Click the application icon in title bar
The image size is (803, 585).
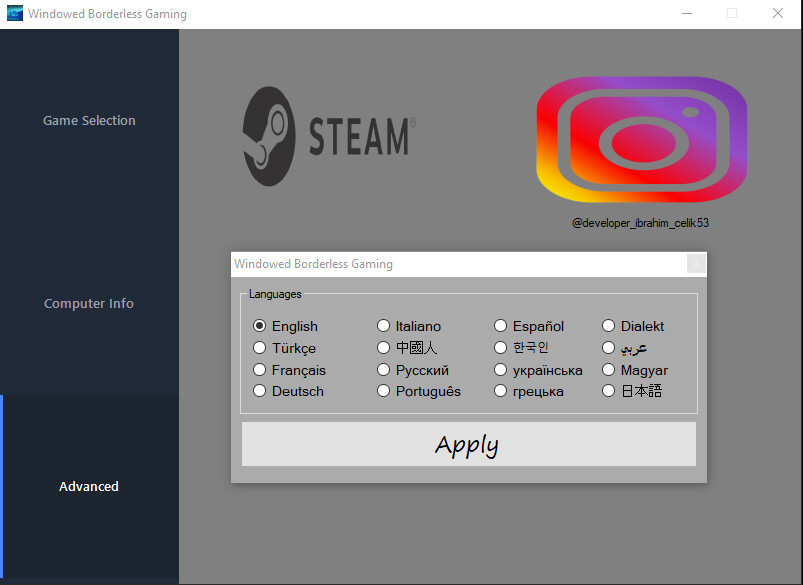tap(14, 13)
